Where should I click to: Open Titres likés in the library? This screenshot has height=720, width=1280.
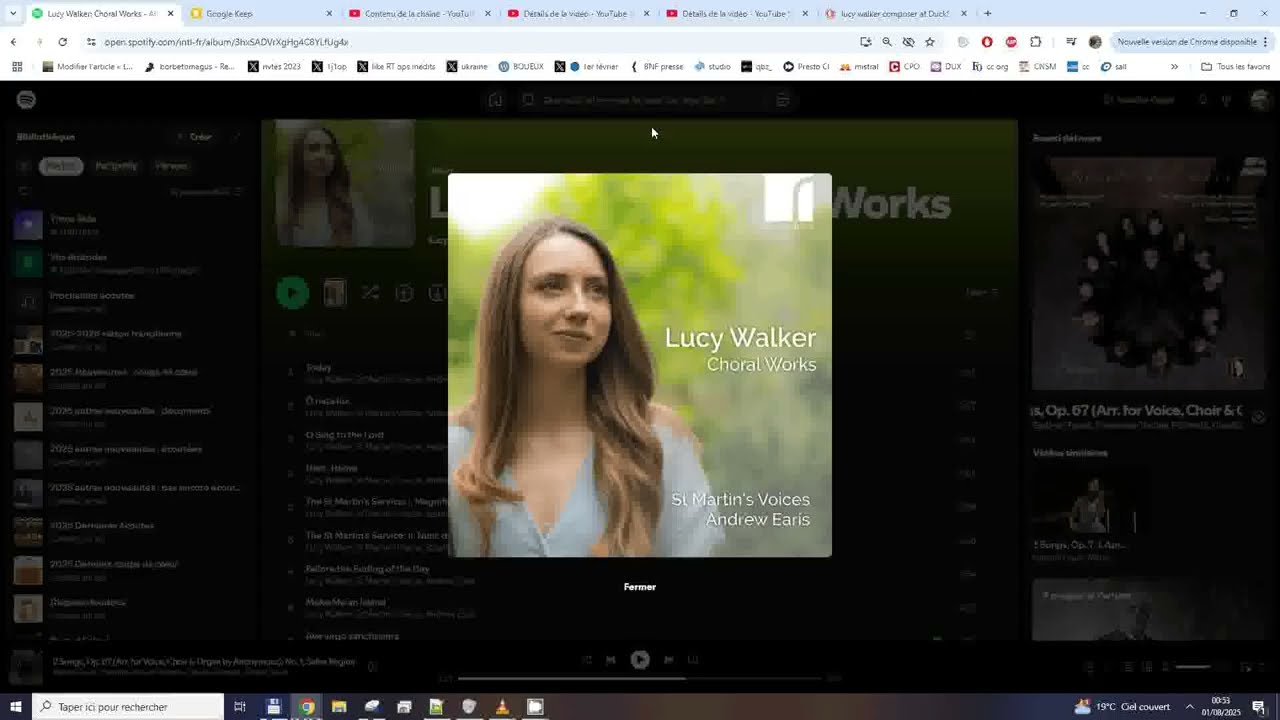coord(130,224)
